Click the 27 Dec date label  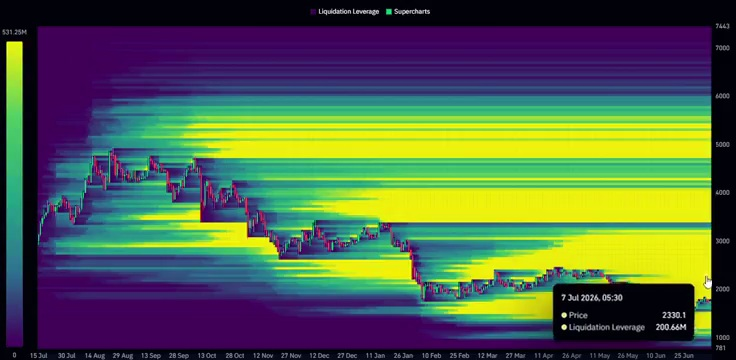point(347,355)
